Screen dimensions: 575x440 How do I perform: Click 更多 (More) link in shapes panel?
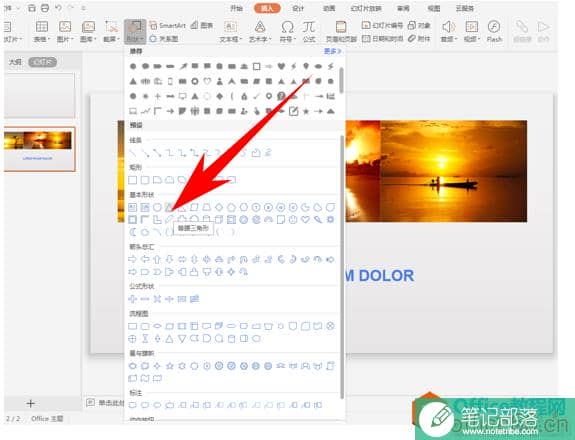[x=332, y=51]
